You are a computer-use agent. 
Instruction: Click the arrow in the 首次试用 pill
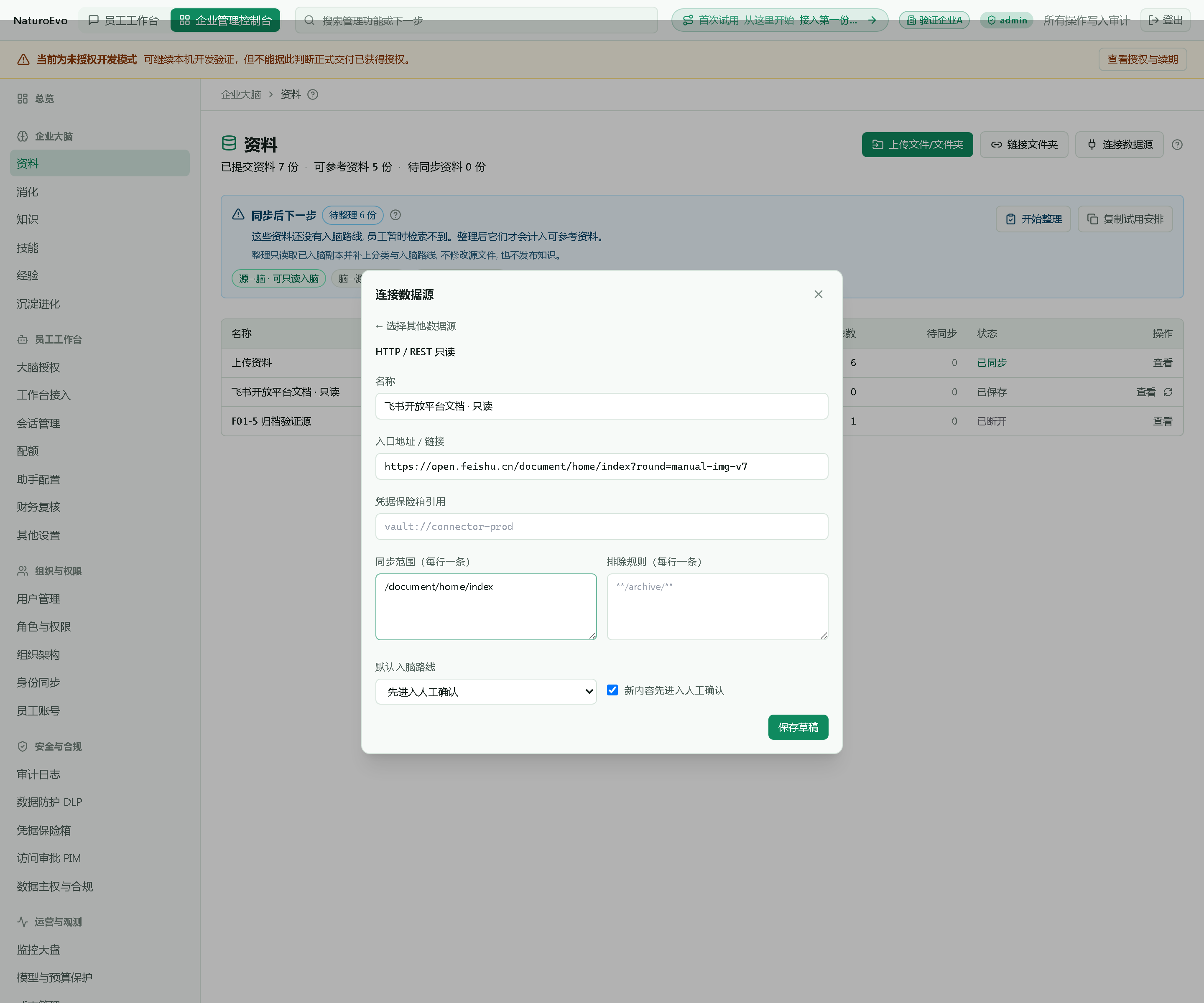pyautogui.click(x=872, y=20)
